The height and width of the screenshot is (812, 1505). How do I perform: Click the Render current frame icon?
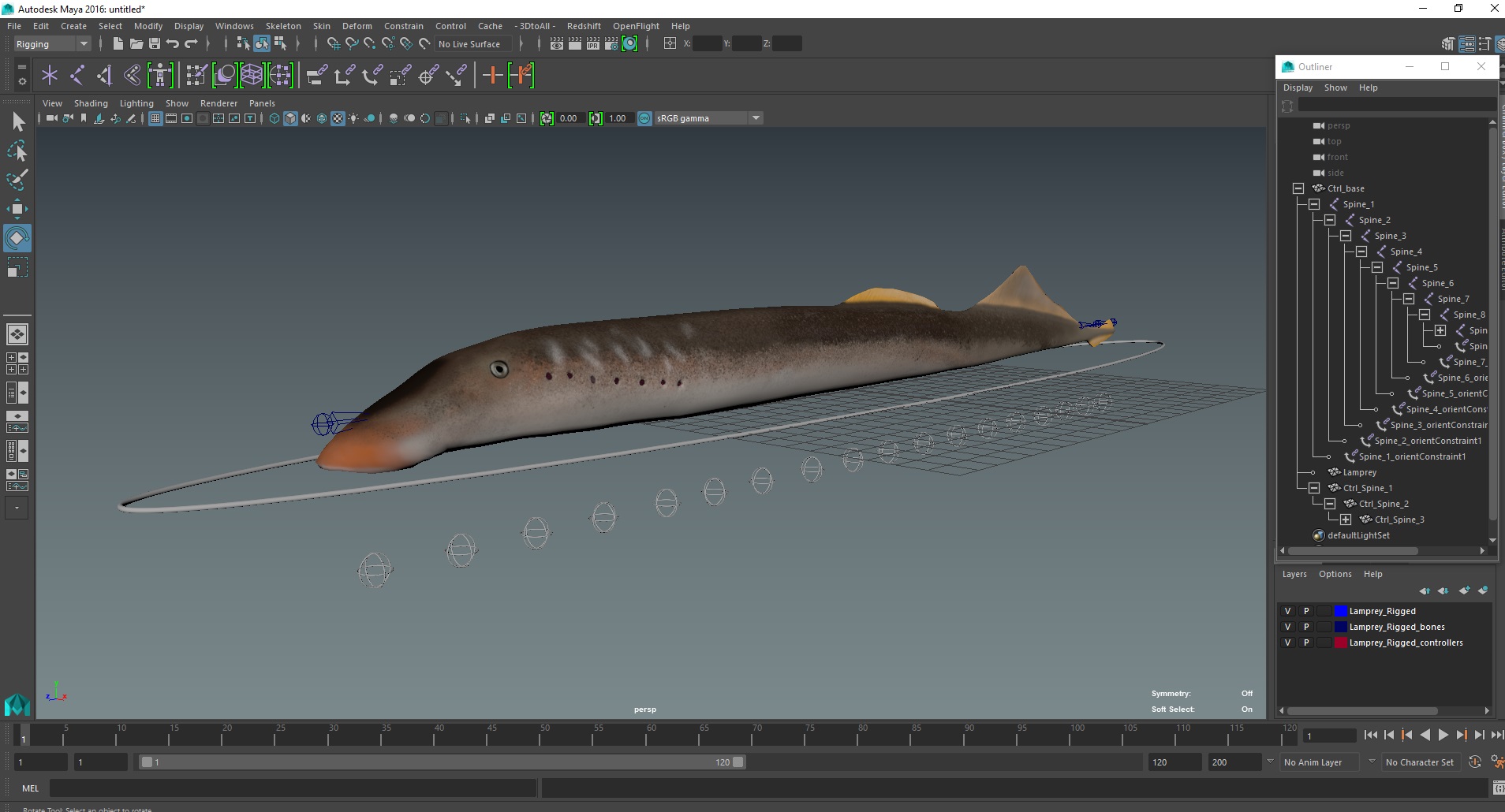click(575, 44)
